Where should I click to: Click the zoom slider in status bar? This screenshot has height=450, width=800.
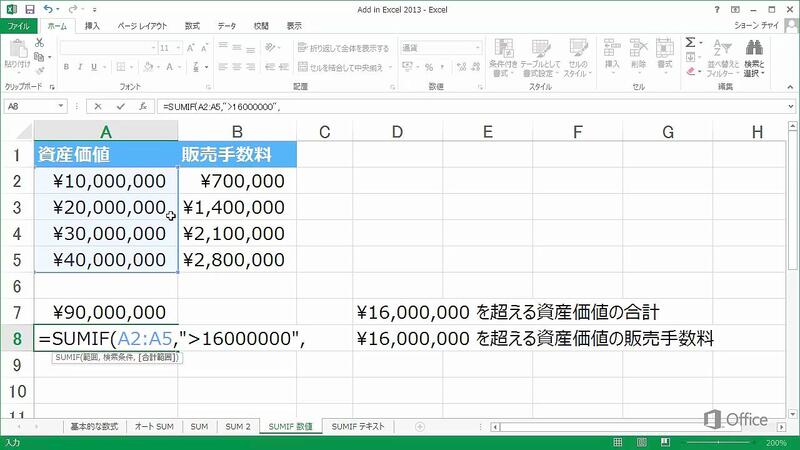(718, 442)
